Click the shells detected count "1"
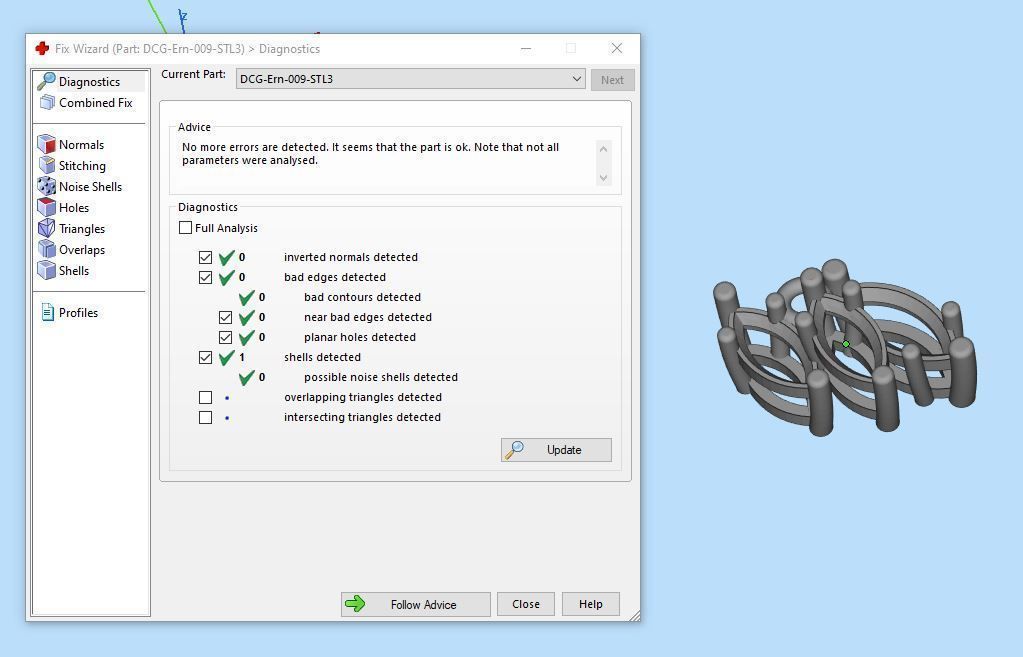The image size is (1023, 657). [241, 358]
